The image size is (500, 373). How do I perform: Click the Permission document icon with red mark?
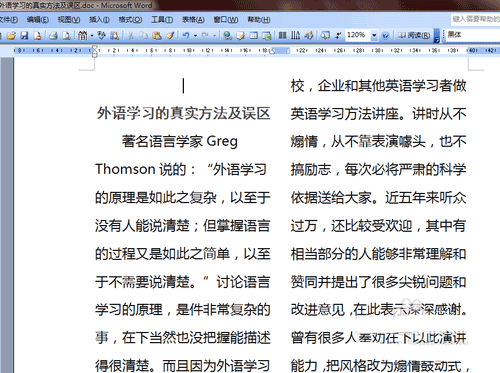tap(37, 35)
